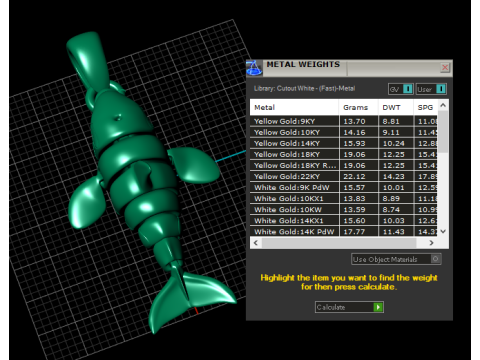This screenshot has height=360, width=480.
Task: Click the Library: Cutout White label
Action: point(304,88)
